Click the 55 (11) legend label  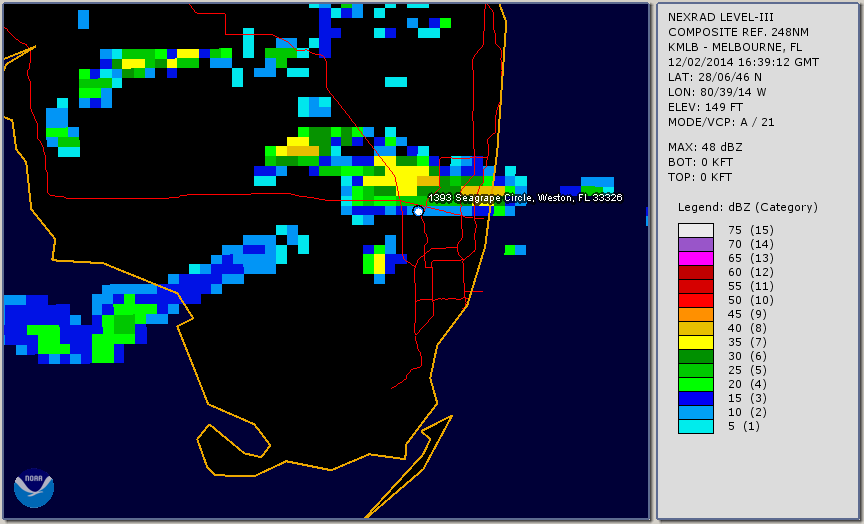click(x=750, y=286)
